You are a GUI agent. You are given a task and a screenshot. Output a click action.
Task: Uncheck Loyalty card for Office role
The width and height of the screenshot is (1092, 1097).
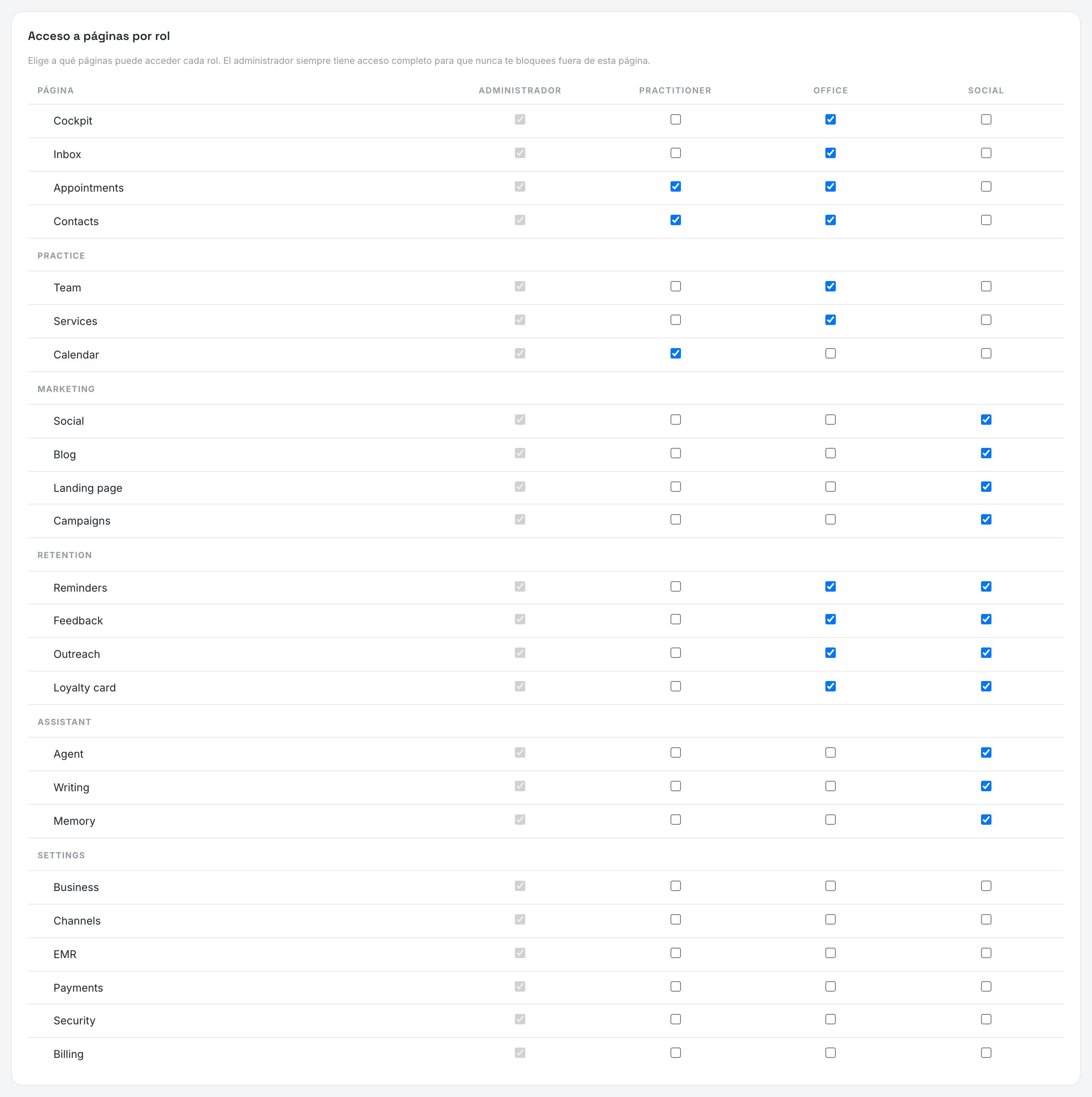(x=830, y=687)
